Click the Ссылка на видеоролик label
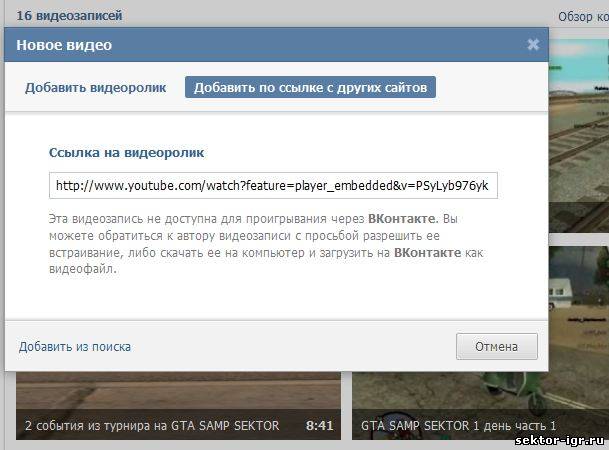The height and width of the screenshot is (450, 609). [126, 153]
